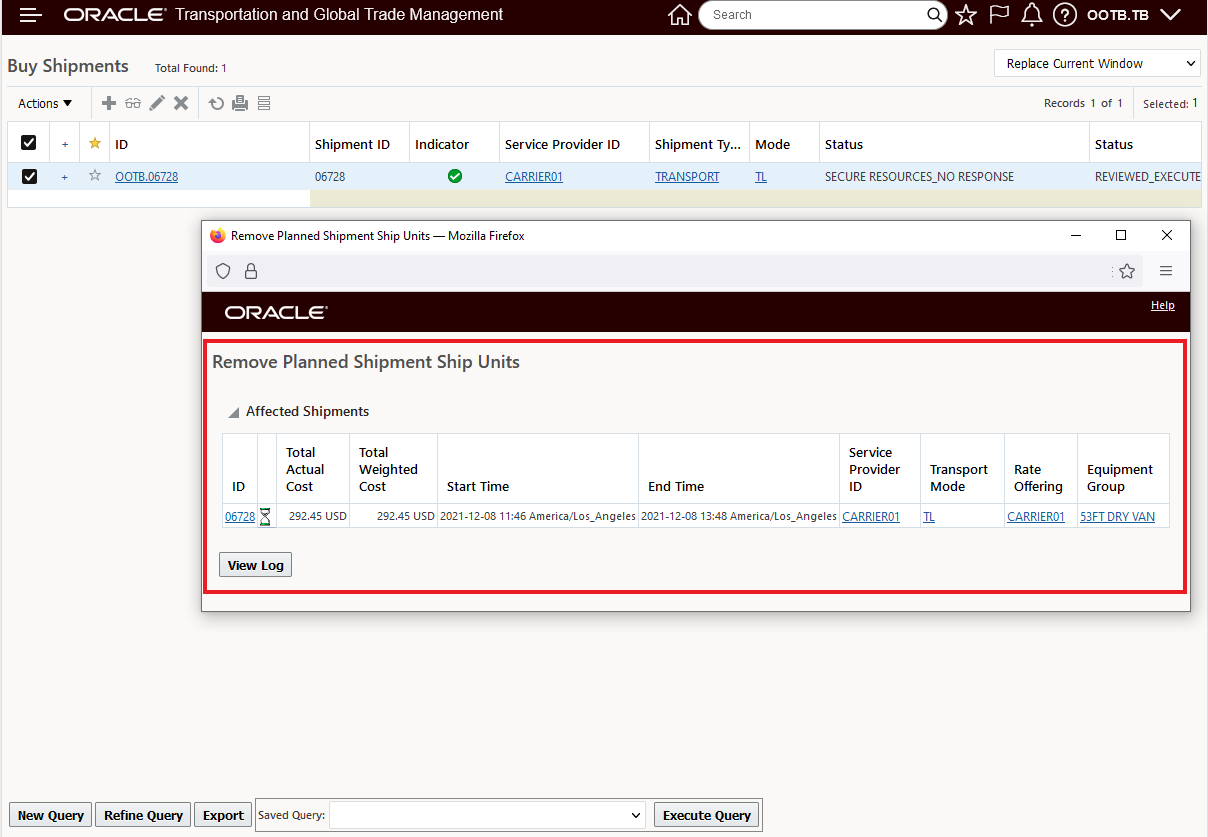Open the 06728 ID link in the popup

[x=239, y=517]
